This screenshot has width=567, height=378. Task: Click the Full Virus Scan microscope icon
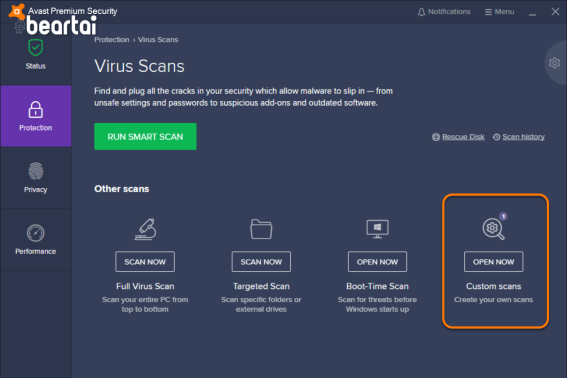[145, 229]
